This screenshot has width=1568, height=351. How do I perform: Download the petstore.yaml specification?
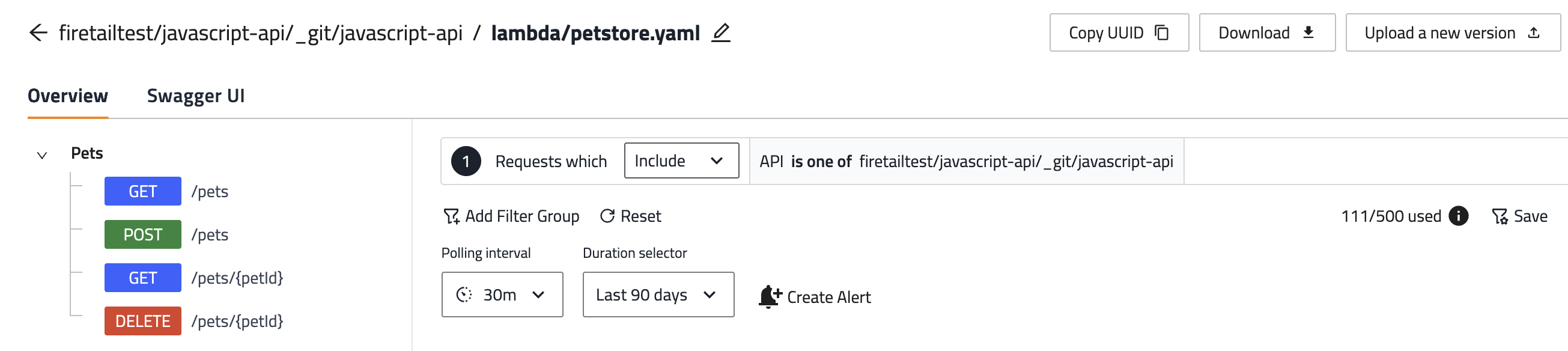(1266, 33)
